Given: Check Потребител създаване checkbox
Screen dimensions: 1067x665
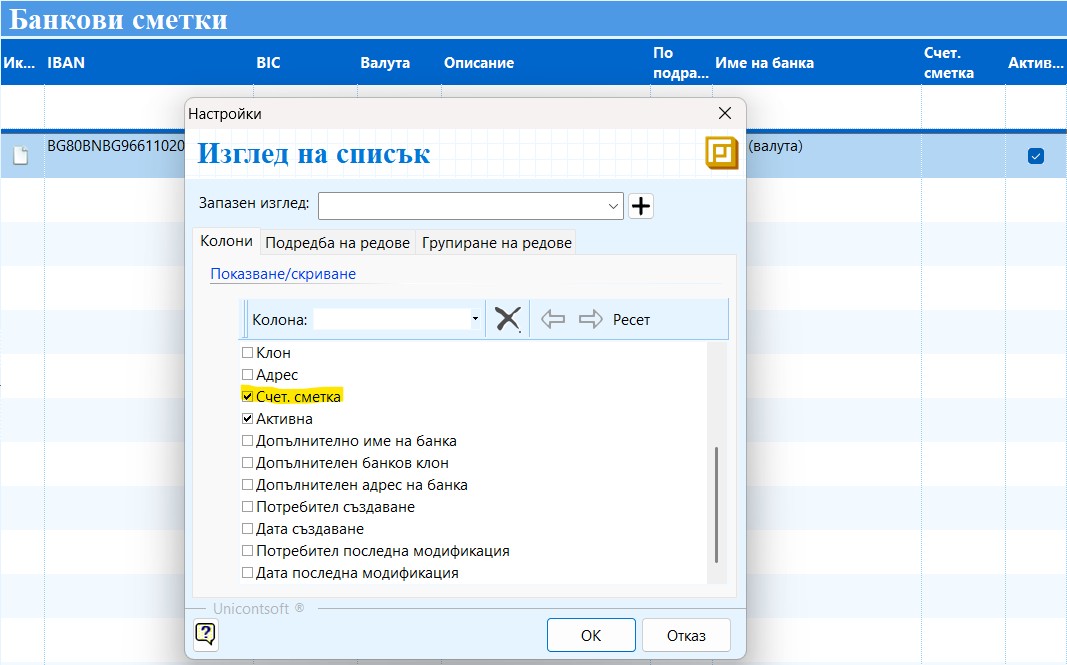Looking at the screenshot, I should pos(248,506).
